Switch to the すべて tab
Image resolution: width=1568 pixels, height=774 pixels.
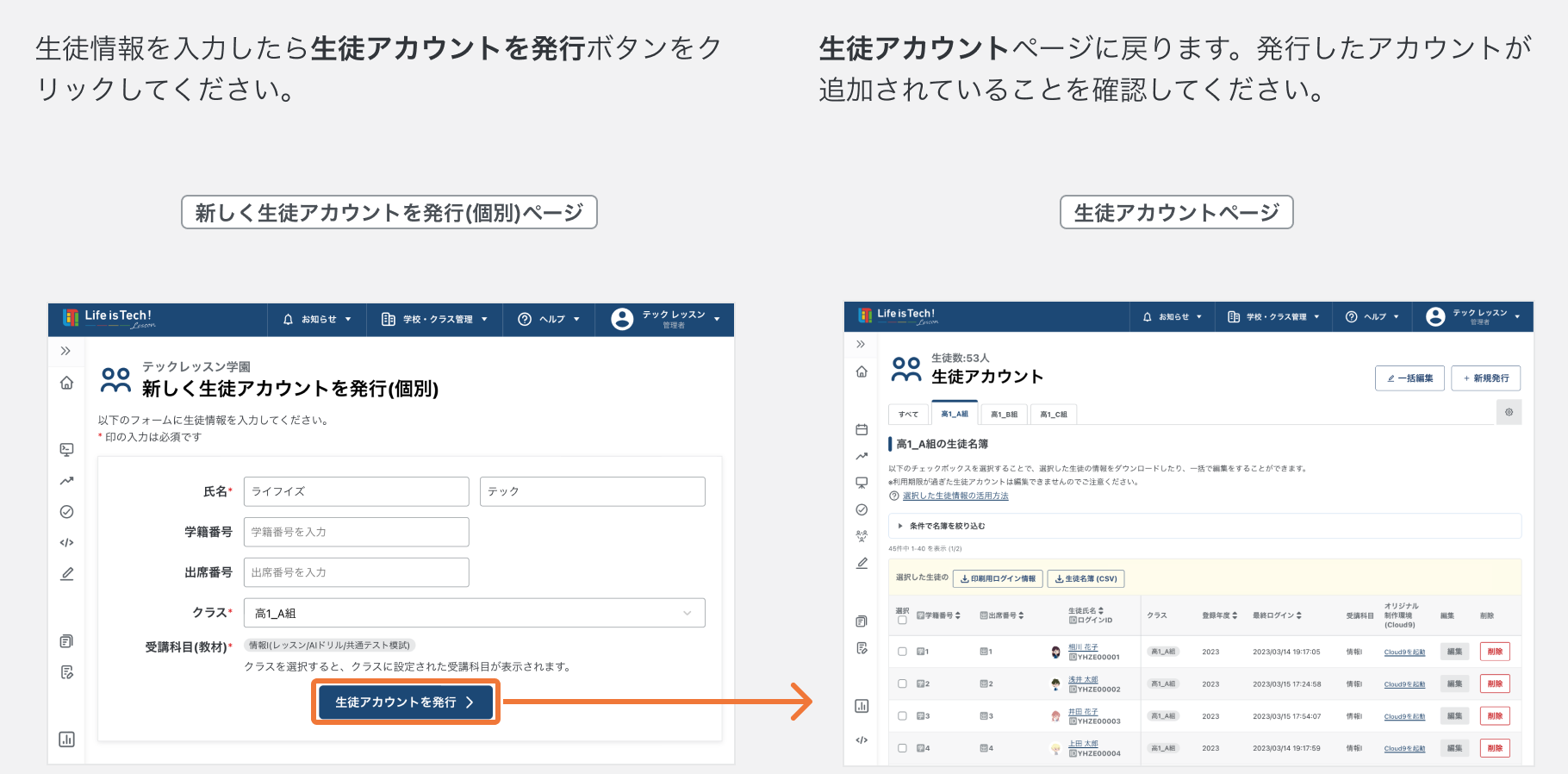pos(908,414)
